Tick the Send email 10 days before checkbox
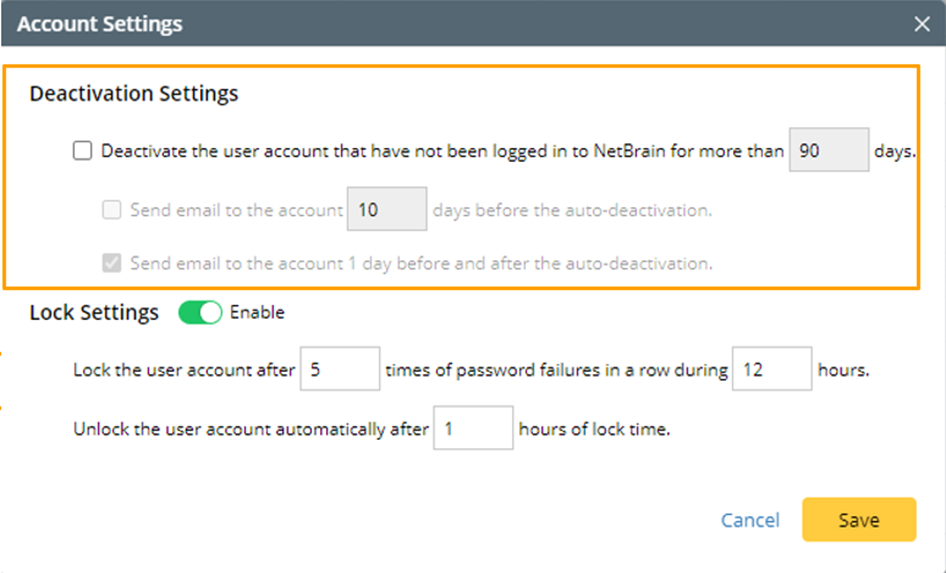The image size is (946, 573). [111, 210]
